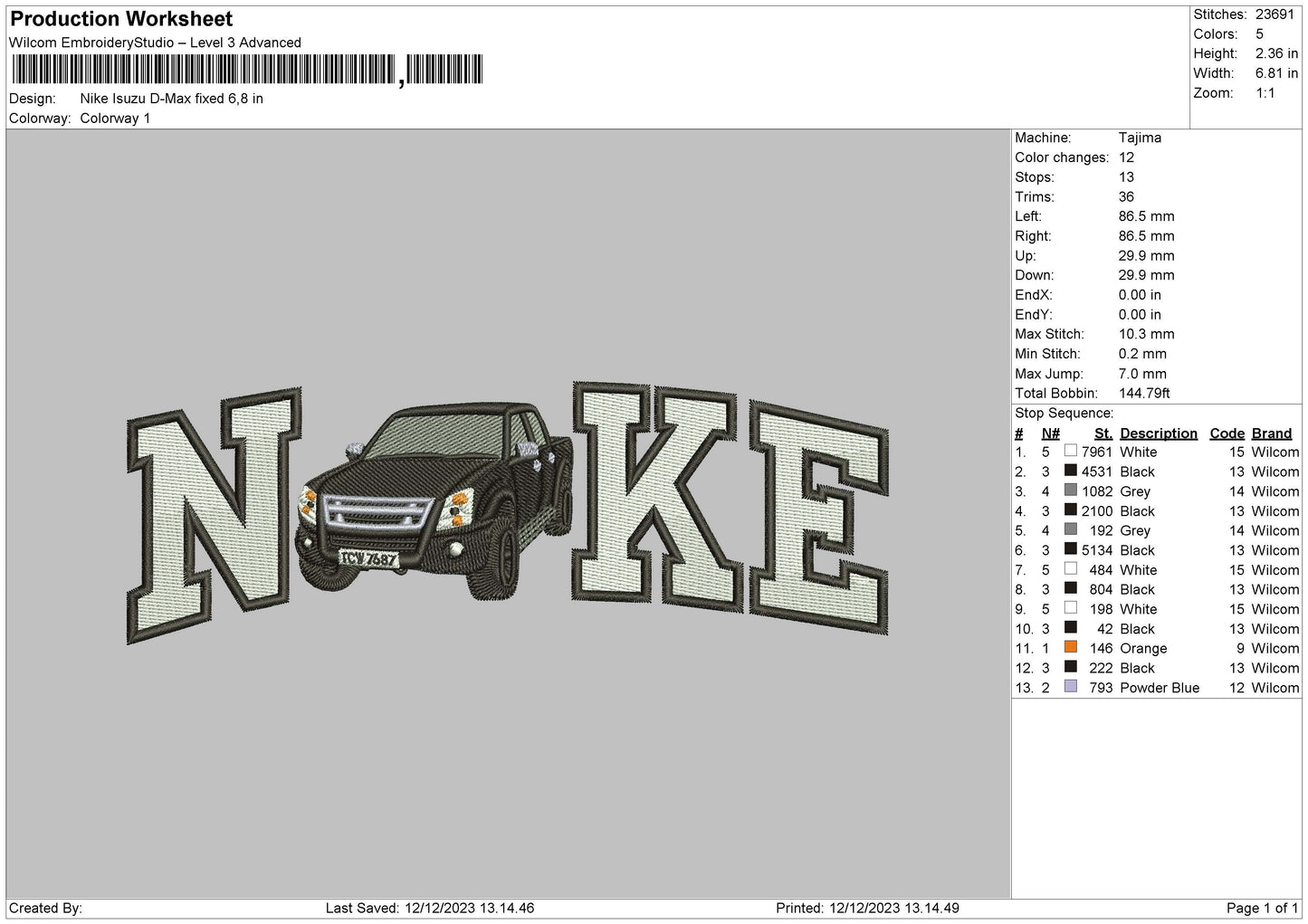This screenshot has height=924, width=1308.
Task: Click the 'Orange' description in row 11
Action: [1143, 648]
